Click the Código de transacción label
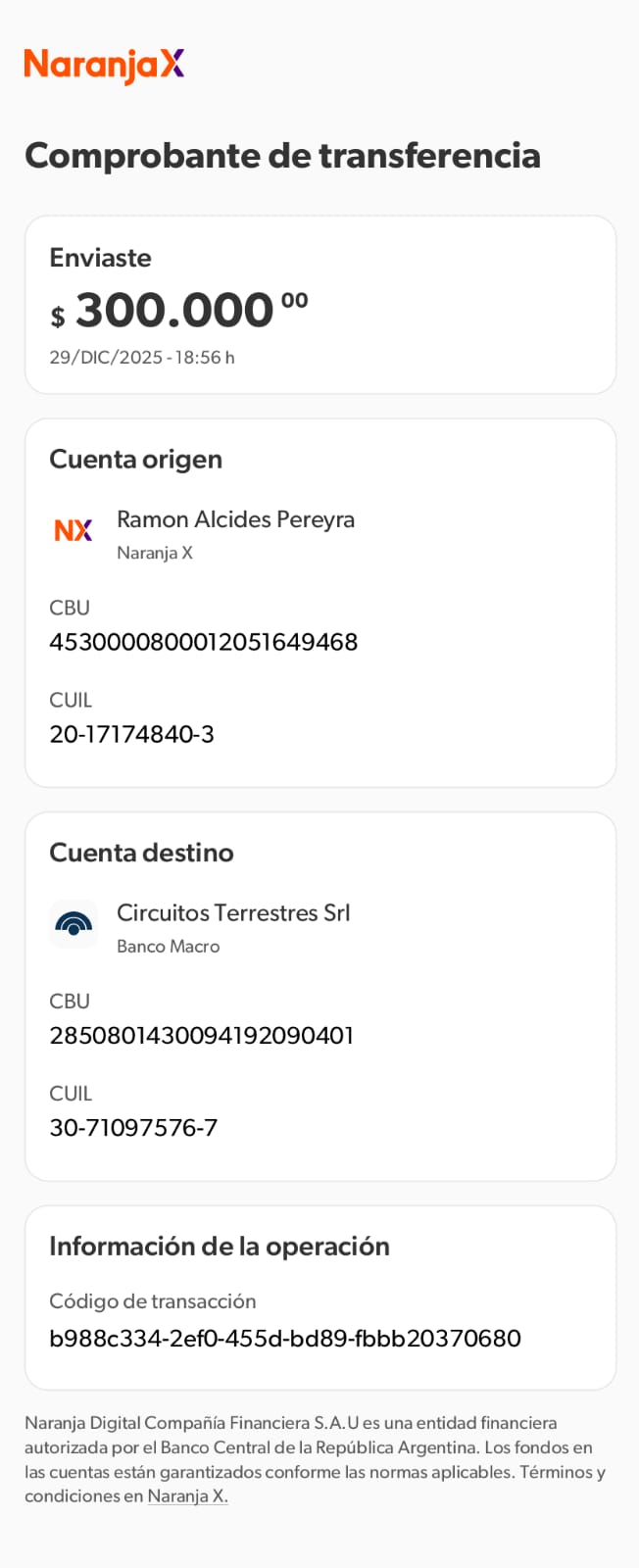The image size is (639, 1568). [152, 1301]
